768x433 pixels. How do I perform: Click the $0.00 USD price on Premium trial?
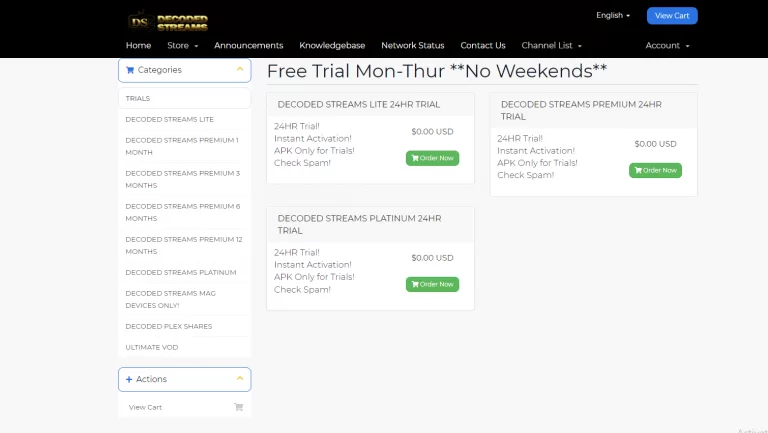point(655,144)
